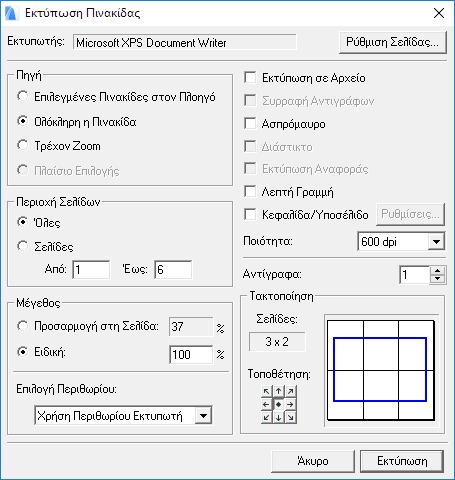This screenshot has width=455, height=480.
Task: Select top-center placement arrow
Action: pos(279,392)
